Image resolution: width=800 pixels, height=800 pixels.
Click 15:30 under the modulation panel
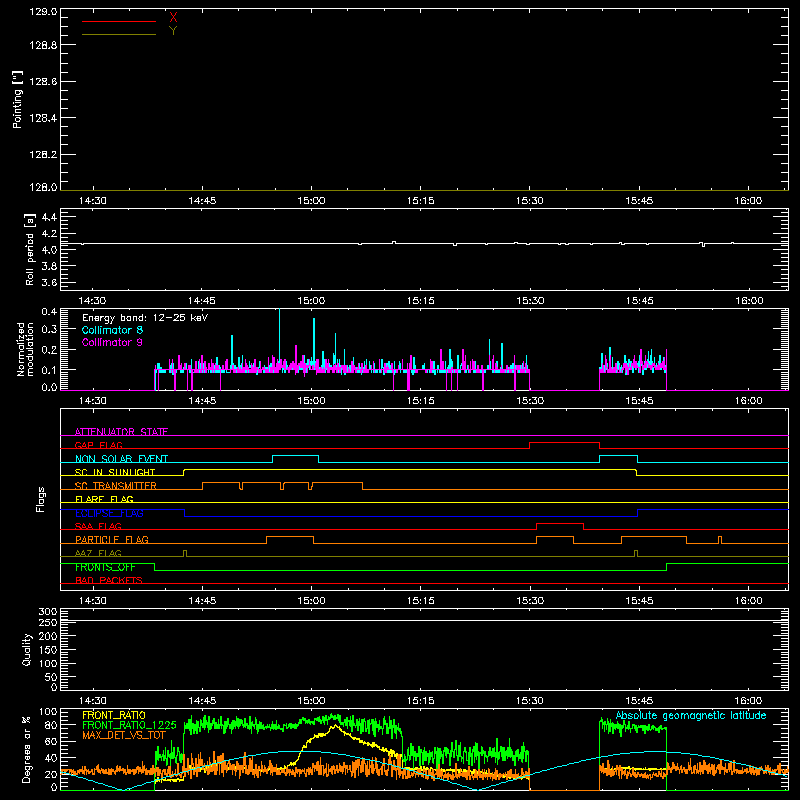530,401
